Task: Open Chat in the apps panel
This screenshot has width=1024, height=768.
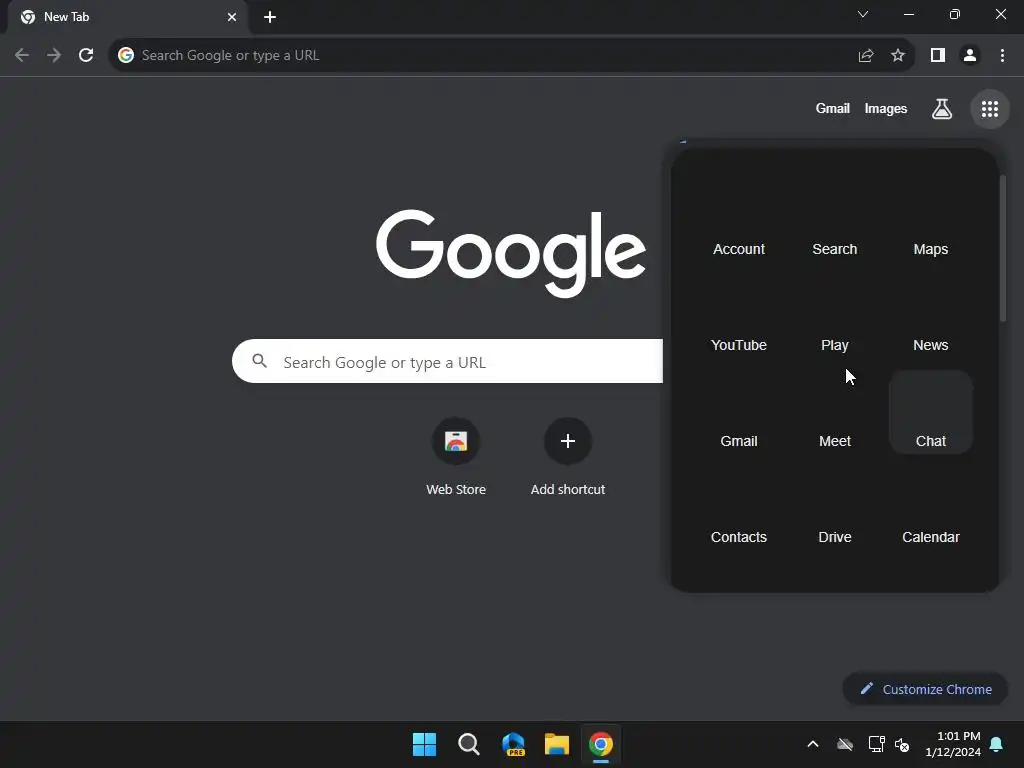Action: [931, 413]
